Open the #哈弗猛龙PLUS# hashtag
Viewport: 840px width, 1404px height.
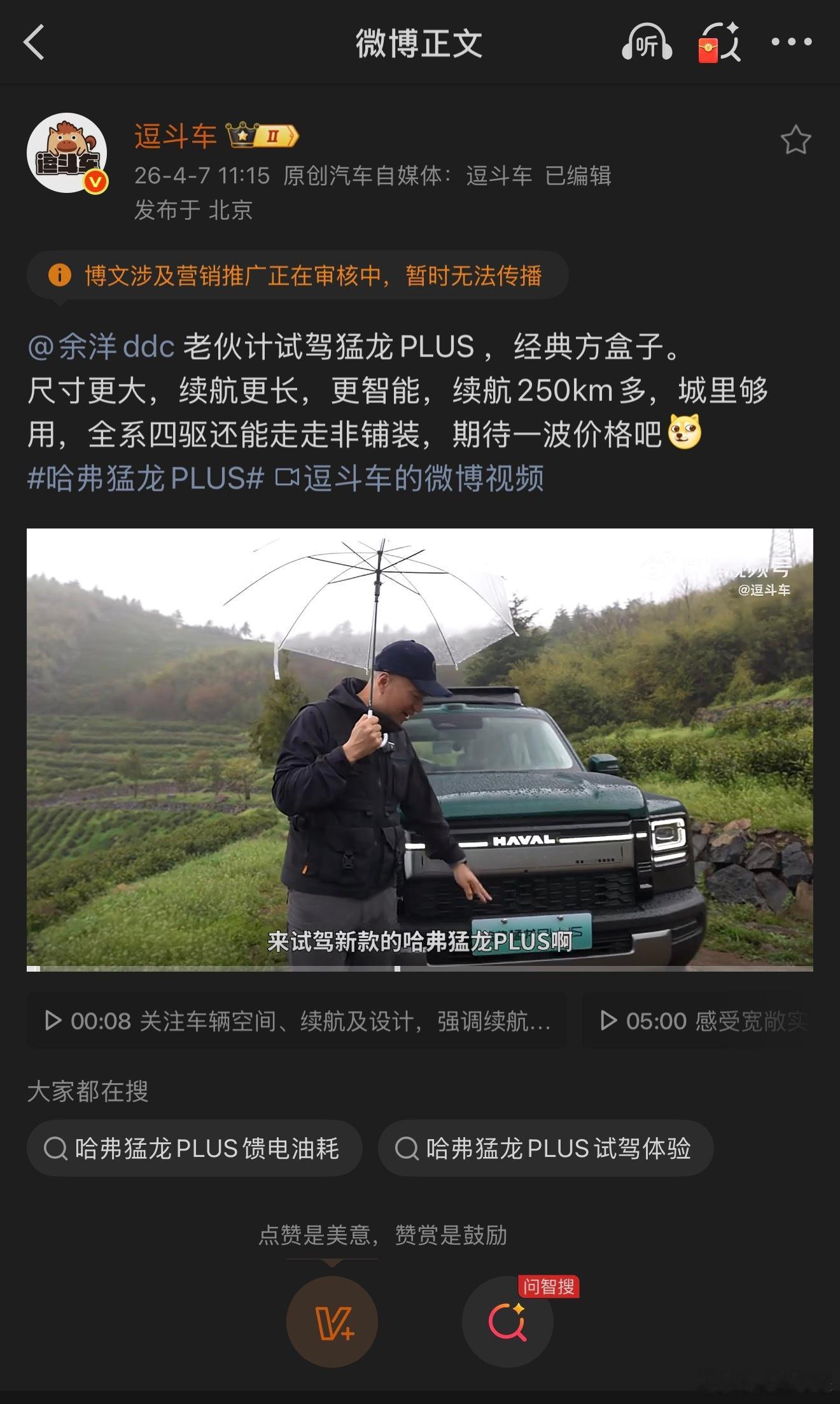pyautogui.click(x=146, y=478)
